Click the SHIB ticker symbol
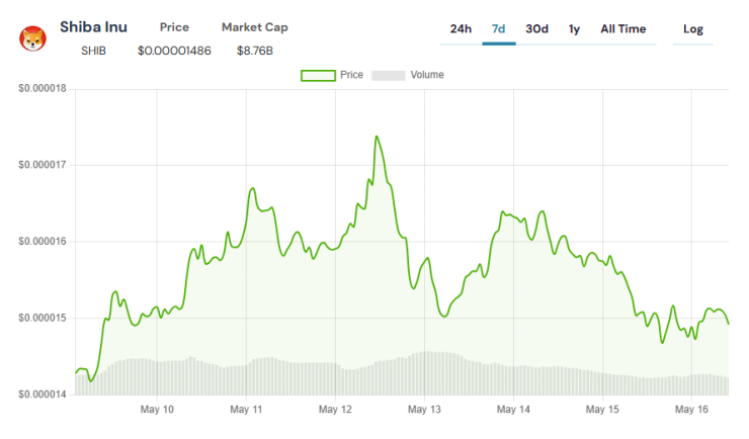This screenshot has width=749, height=439. 93,51
